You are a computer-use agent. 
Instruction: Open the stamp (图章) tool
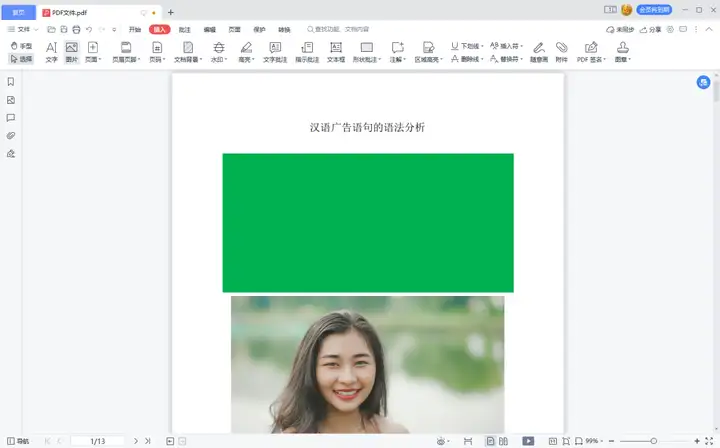(623, 52)
